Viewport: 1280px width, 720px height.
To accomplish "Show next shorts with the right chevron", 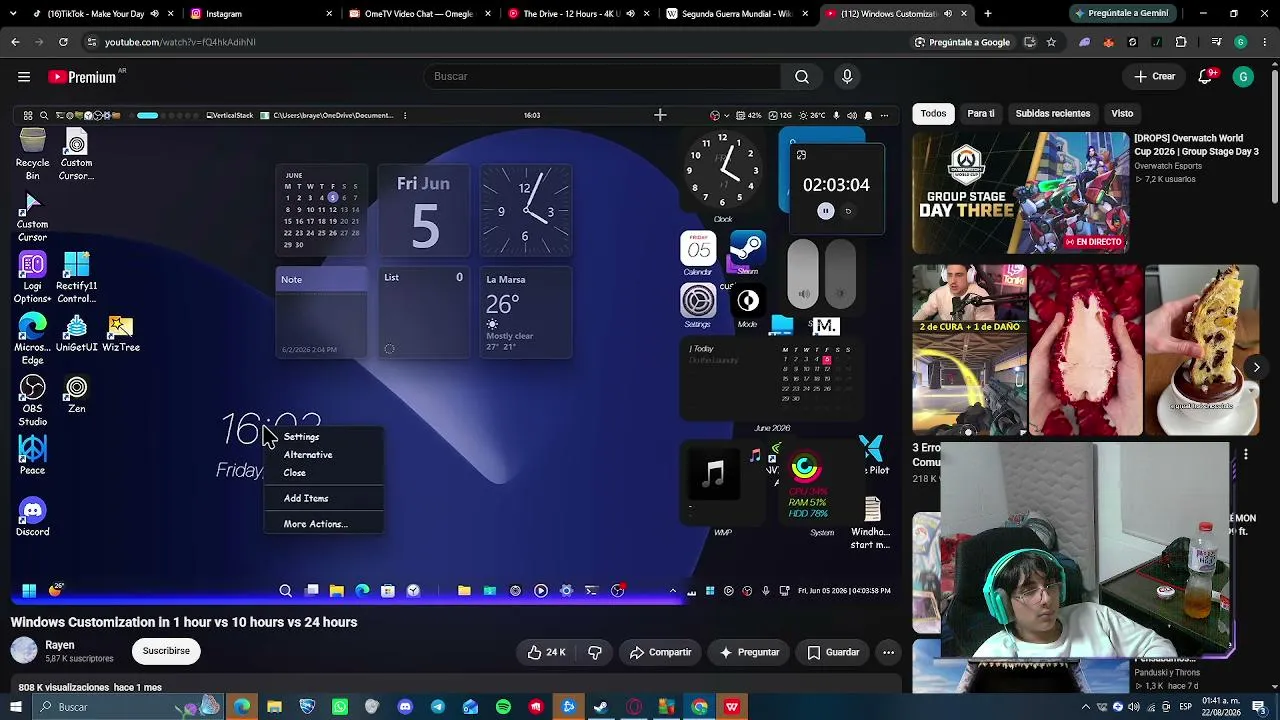I will [1256, 367].
